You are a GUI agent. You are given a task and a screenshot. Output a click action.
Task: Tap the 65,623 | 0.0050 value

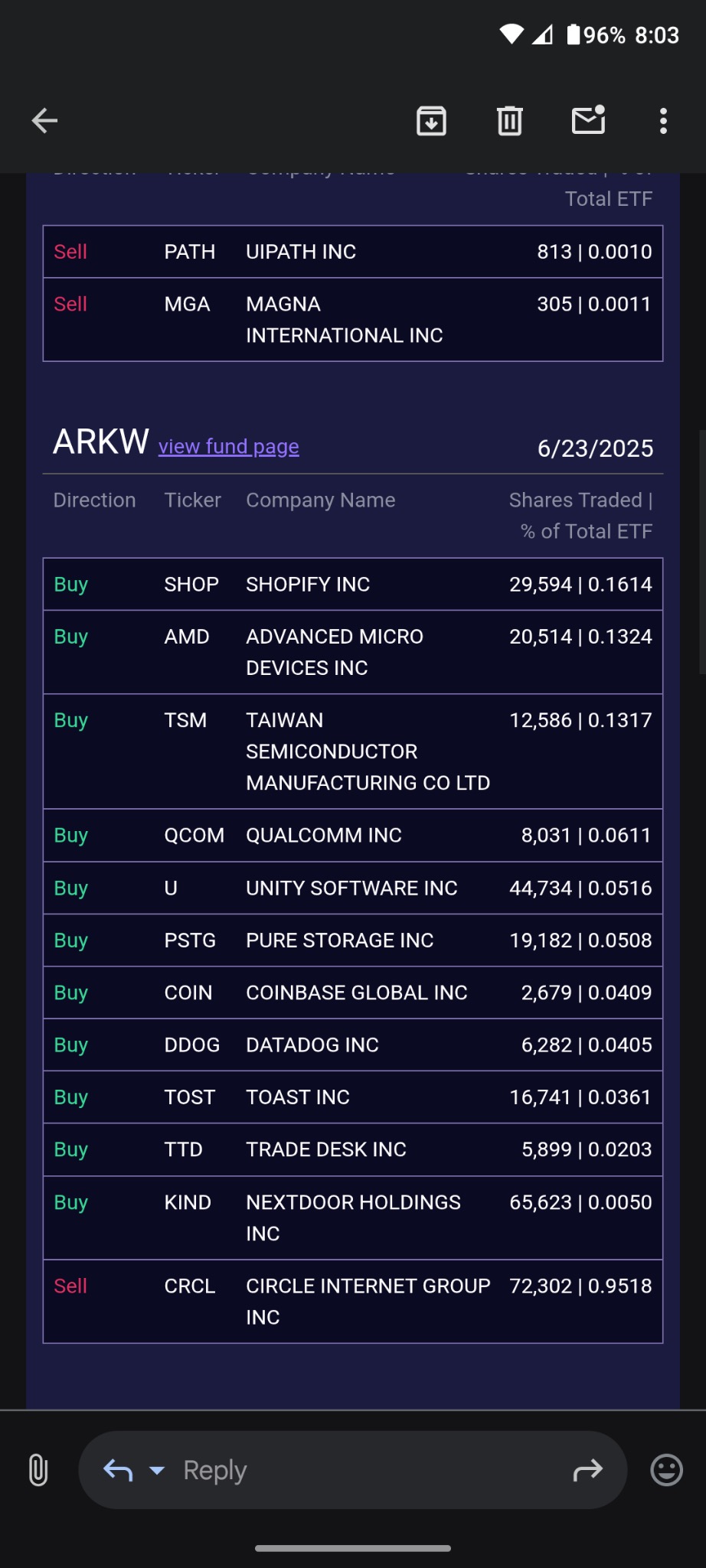tap(581, 1203)
